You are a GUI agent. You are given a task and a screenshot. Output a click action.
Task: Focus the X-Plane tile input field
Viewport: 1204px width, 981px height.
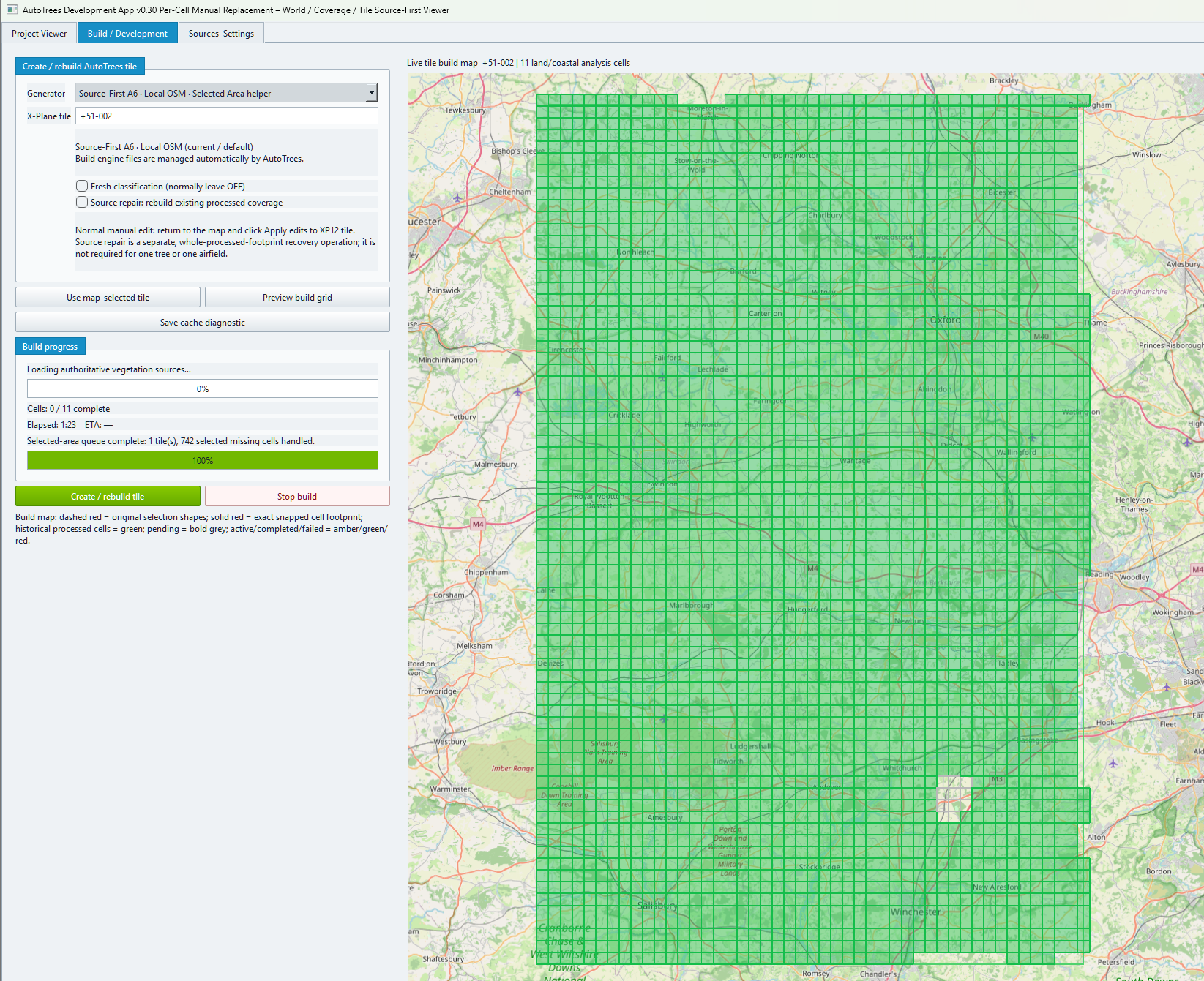click(x=227, y=116)
